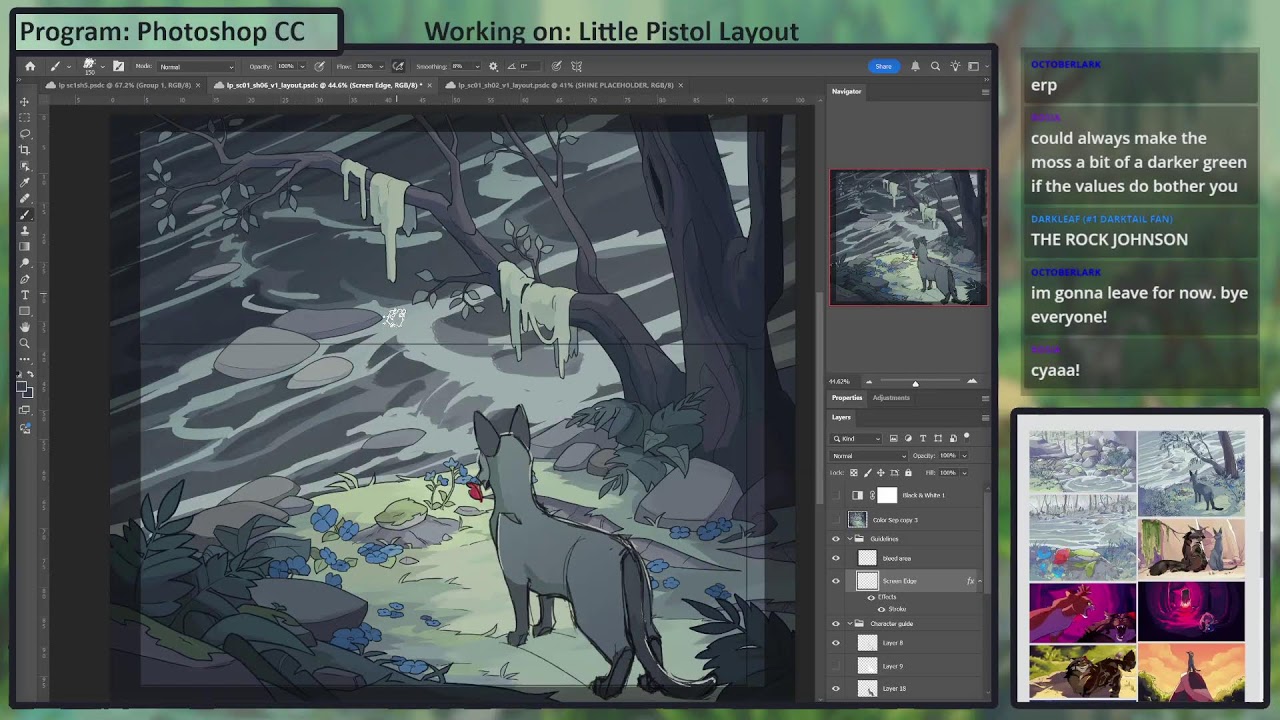Select the Clone Stamp tool
This screenshot has width=1280, height=720.
(25, 230)
